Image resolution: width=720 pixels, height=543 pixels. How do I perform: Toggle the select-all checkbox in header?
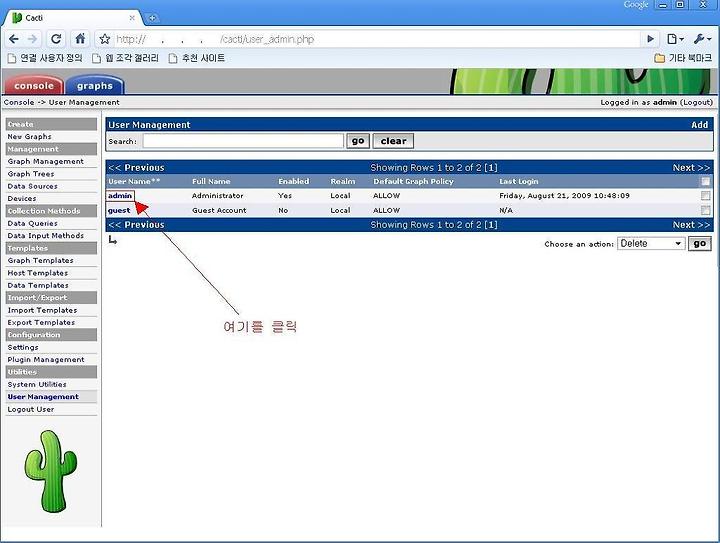[705, 181]
